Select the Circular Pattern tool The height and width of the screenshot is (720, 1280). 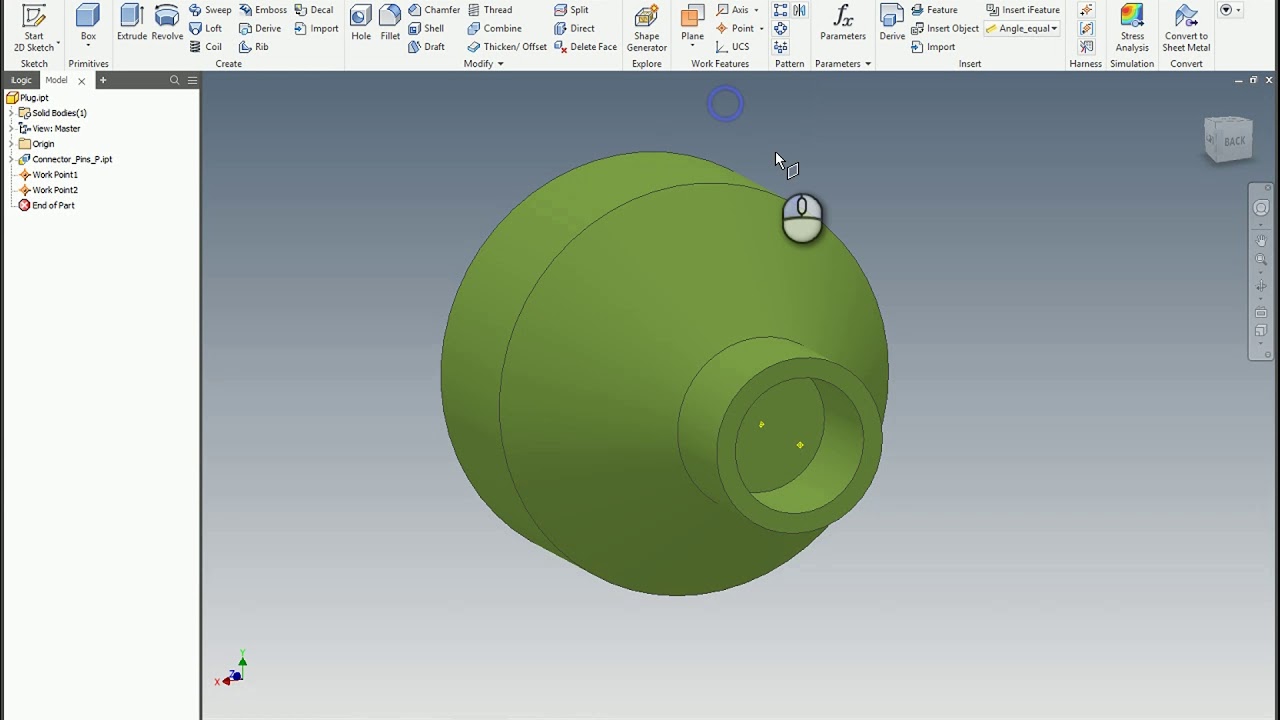coord(780,28)
